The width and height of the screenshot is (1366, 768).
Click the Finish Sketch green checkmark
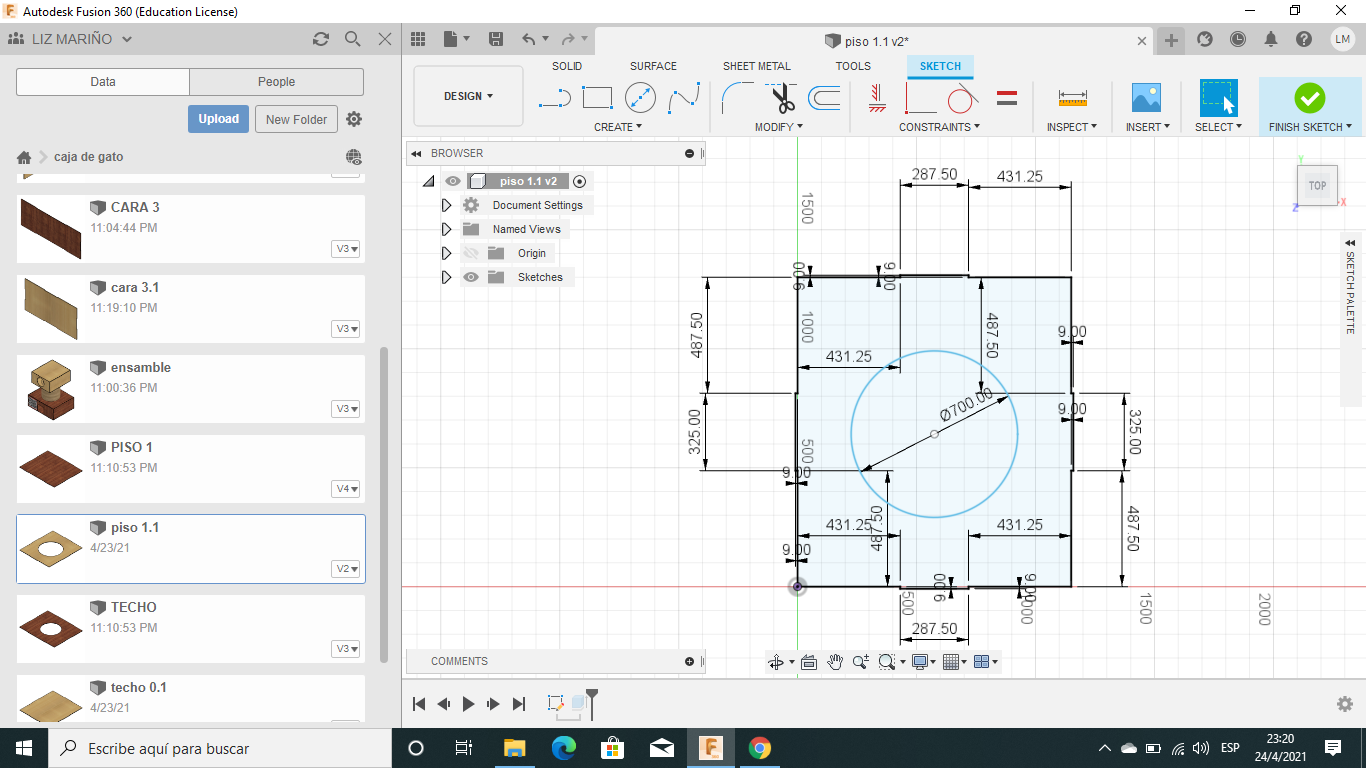(x=1309, y=98)
